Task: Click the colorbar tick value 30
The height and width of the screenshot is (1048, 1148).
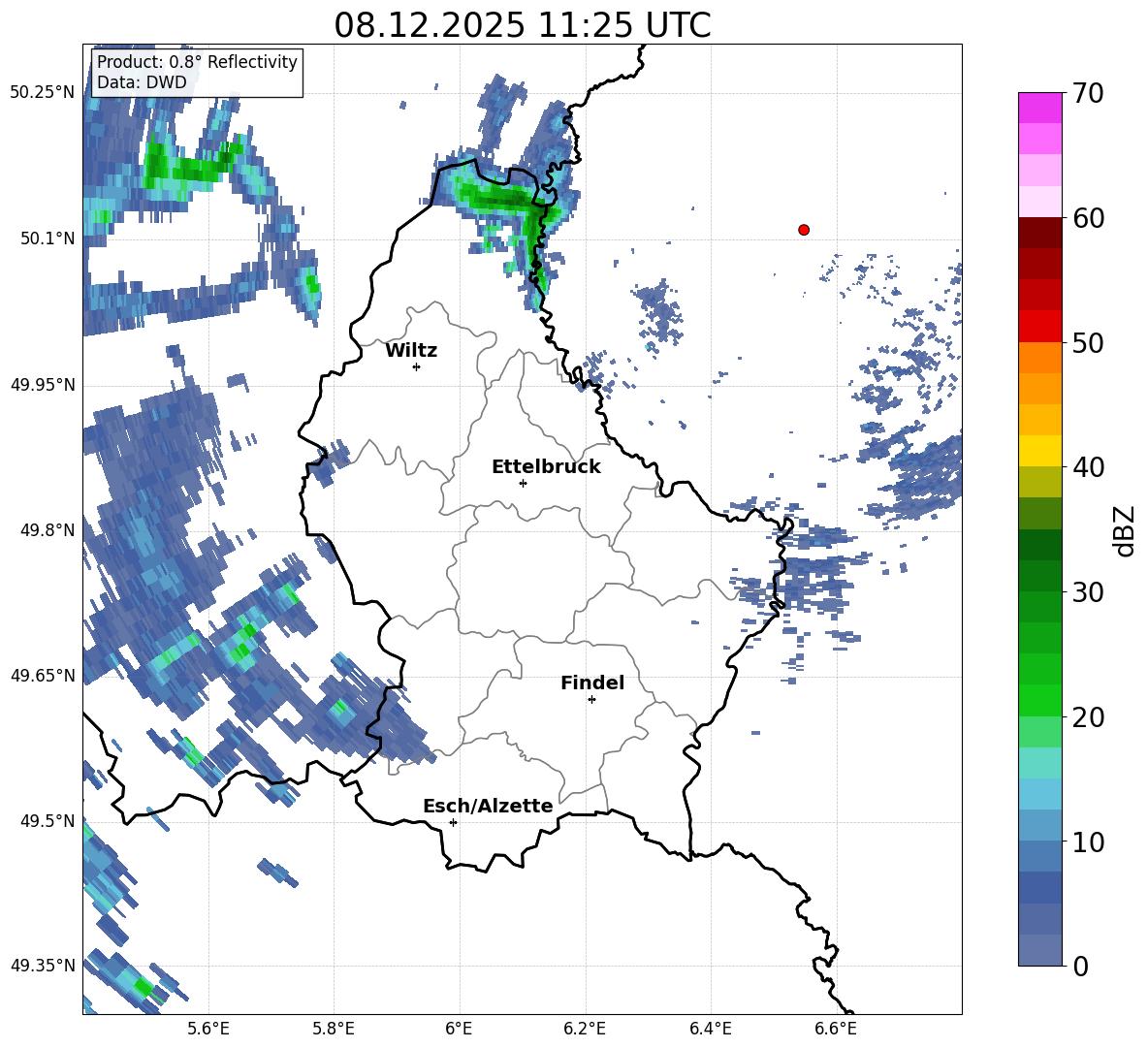Action: pyautogui.click(x=1088, y=592)
